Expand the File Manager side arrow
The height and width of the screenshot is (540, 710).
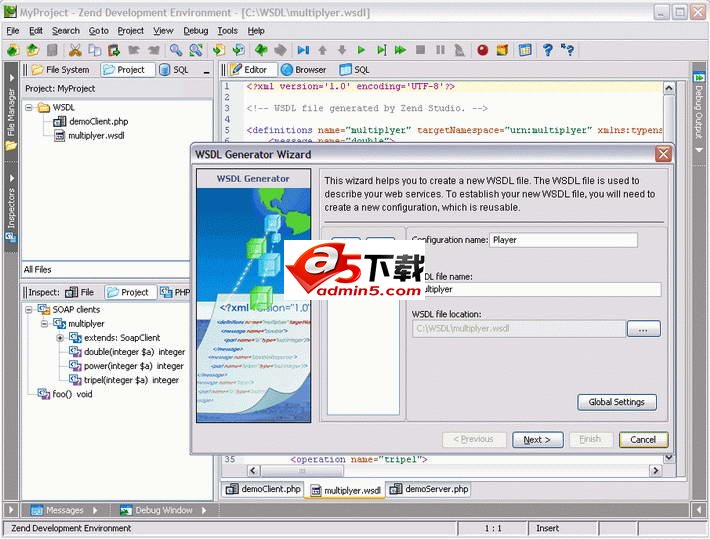11,78
